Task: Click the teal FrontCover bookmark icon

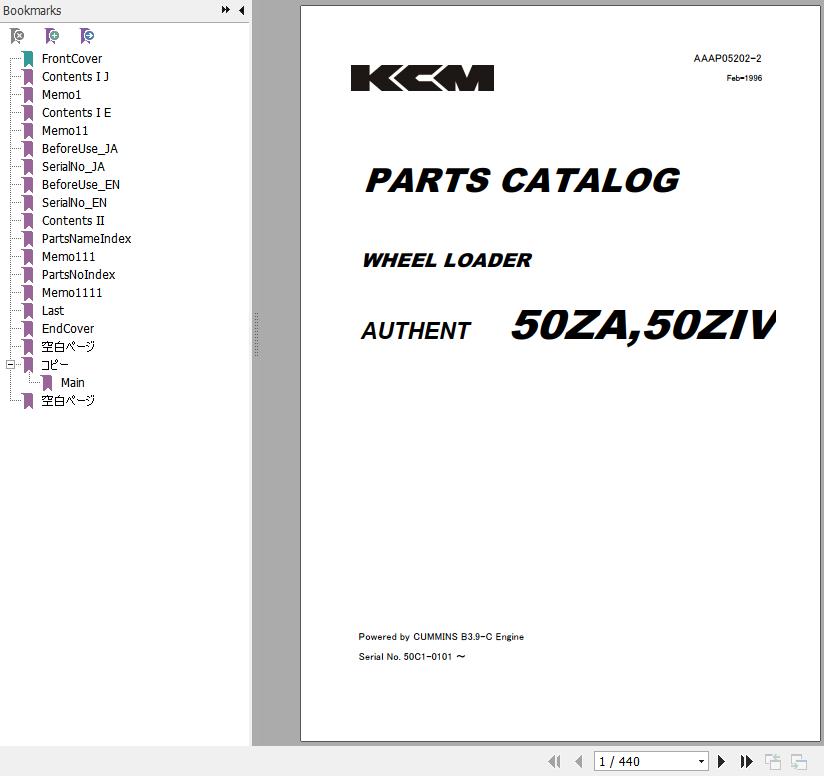Action: (x=28, y=59)
